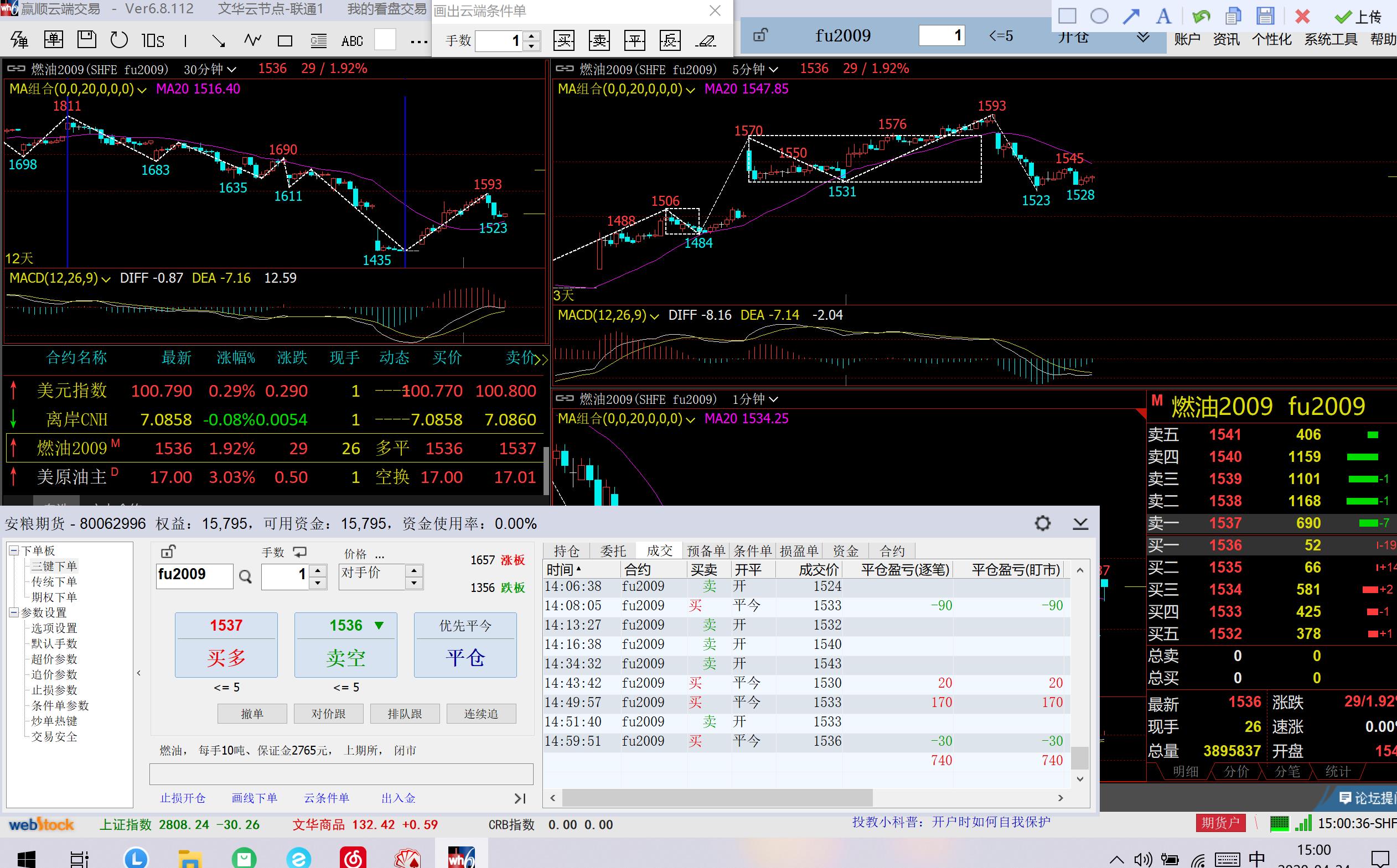Image resolution: width=1397 pixels, height=868 pixels.
Task: Open the 30分钟 period dropdown
Action: 210,70
